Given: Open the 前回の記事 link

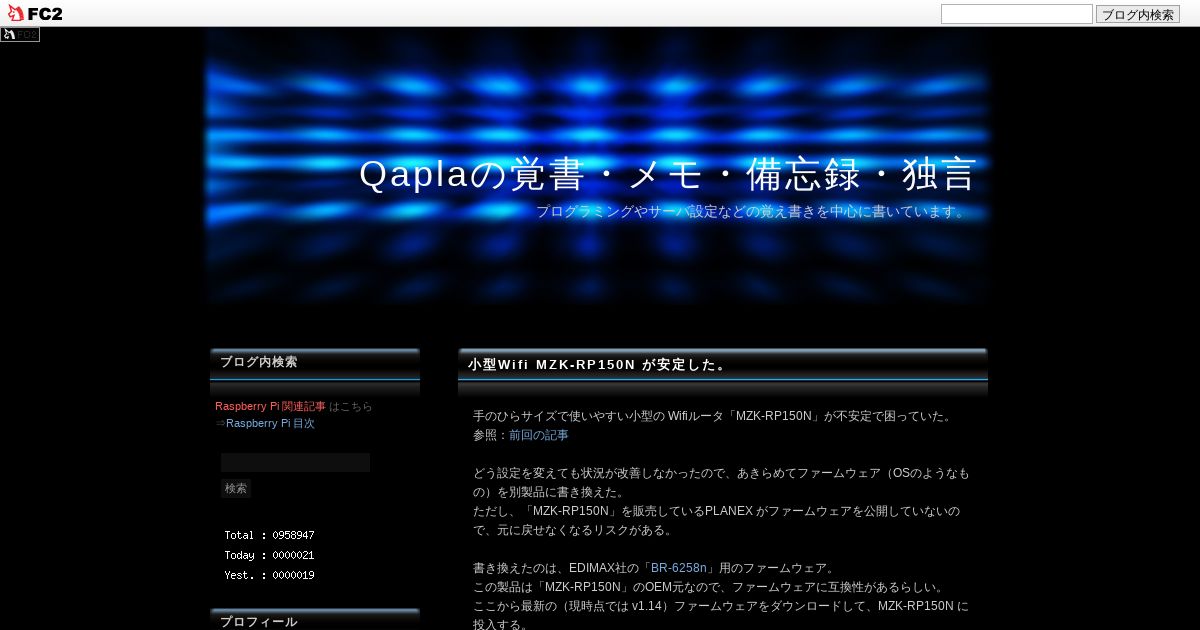Looking at the screenshot, I should pos(538,435).
